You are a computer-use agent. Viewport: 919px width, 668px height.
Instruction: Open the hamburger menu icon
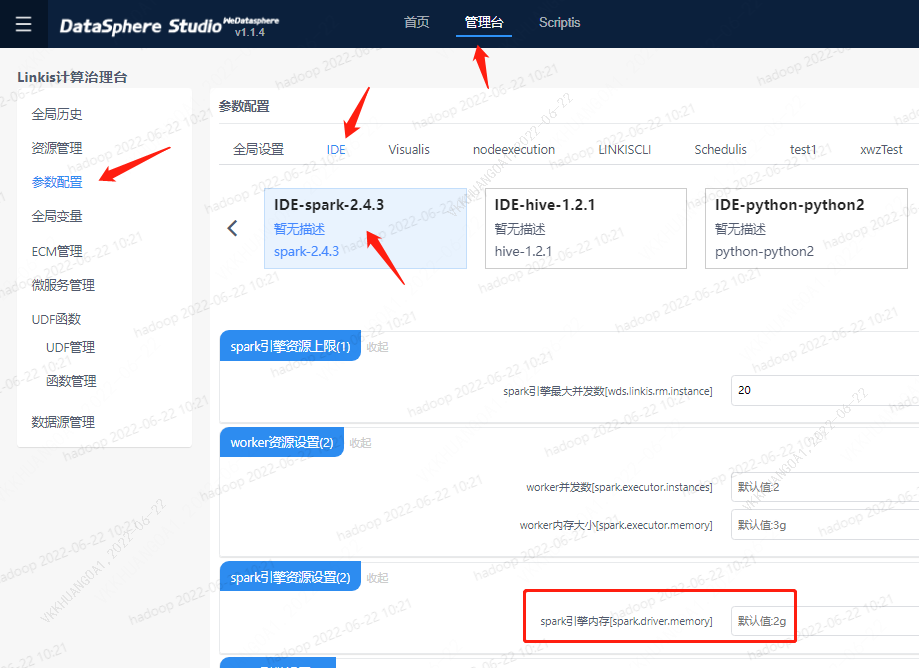23,24
